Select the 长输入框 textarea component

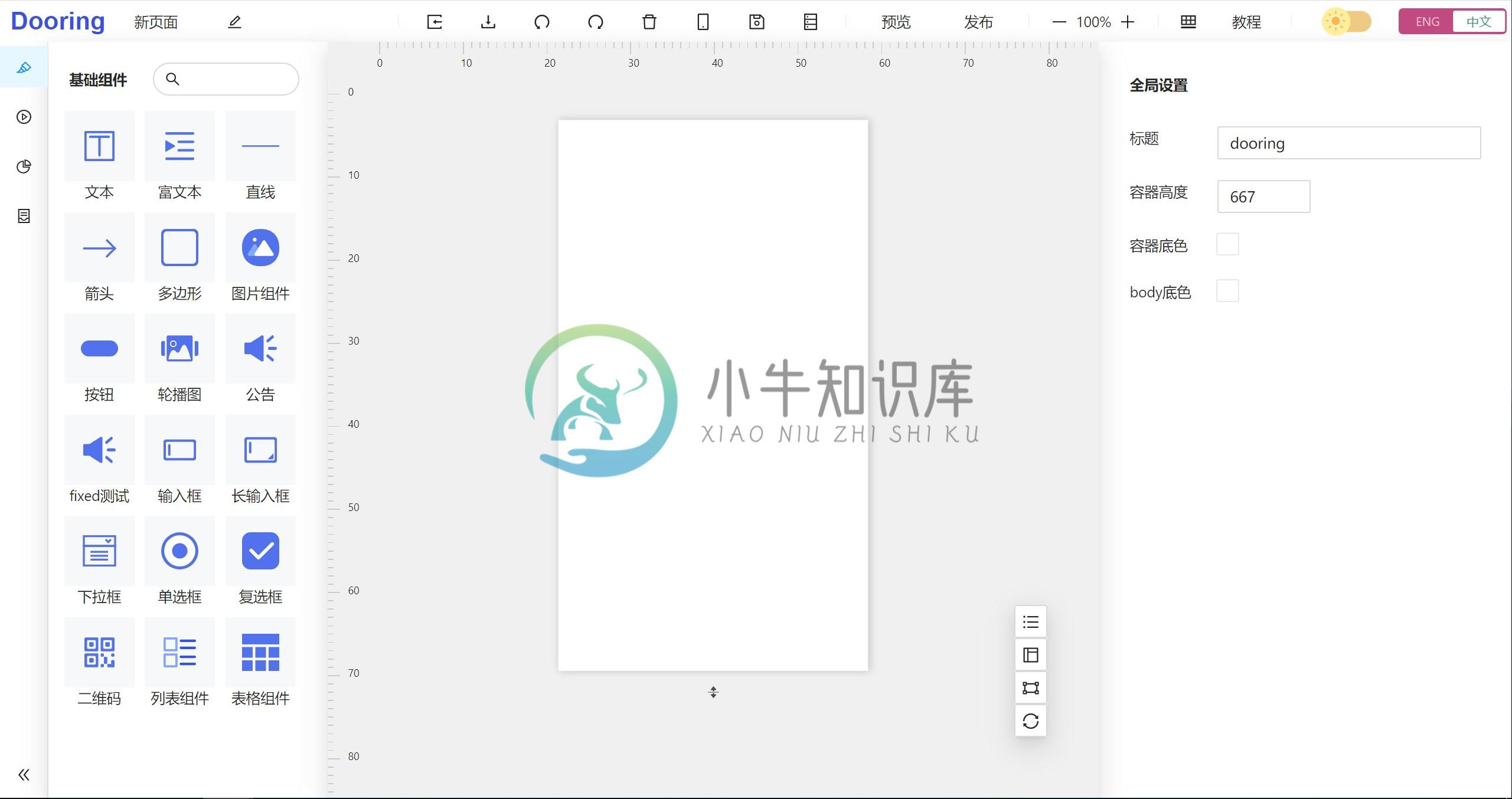click(x=260, y=460)
